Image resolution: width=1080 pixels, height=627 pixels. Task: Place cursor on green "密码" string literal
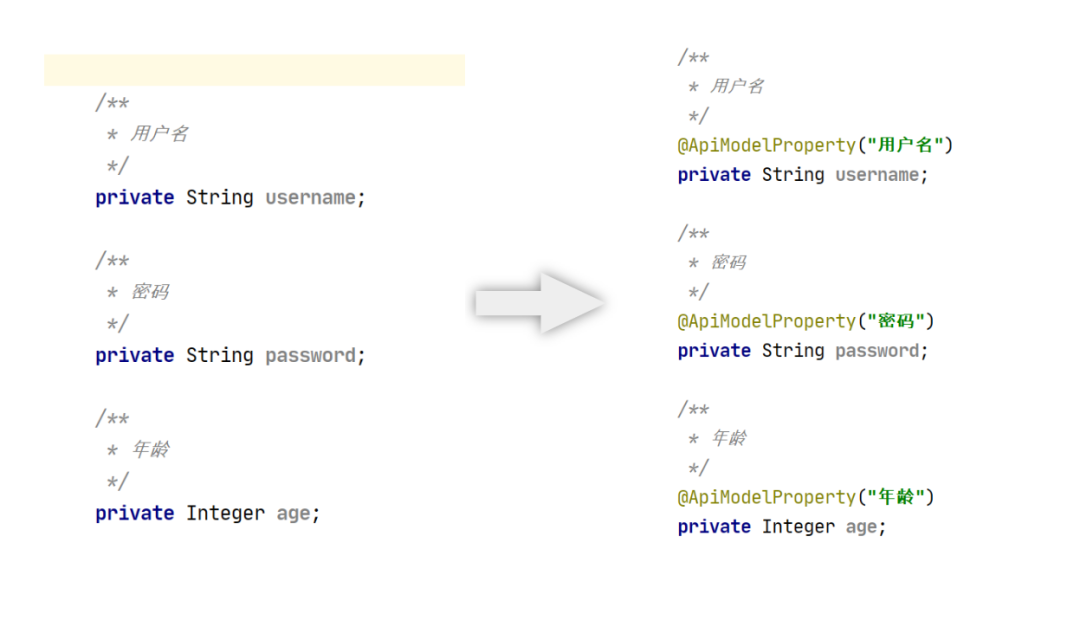895,321
